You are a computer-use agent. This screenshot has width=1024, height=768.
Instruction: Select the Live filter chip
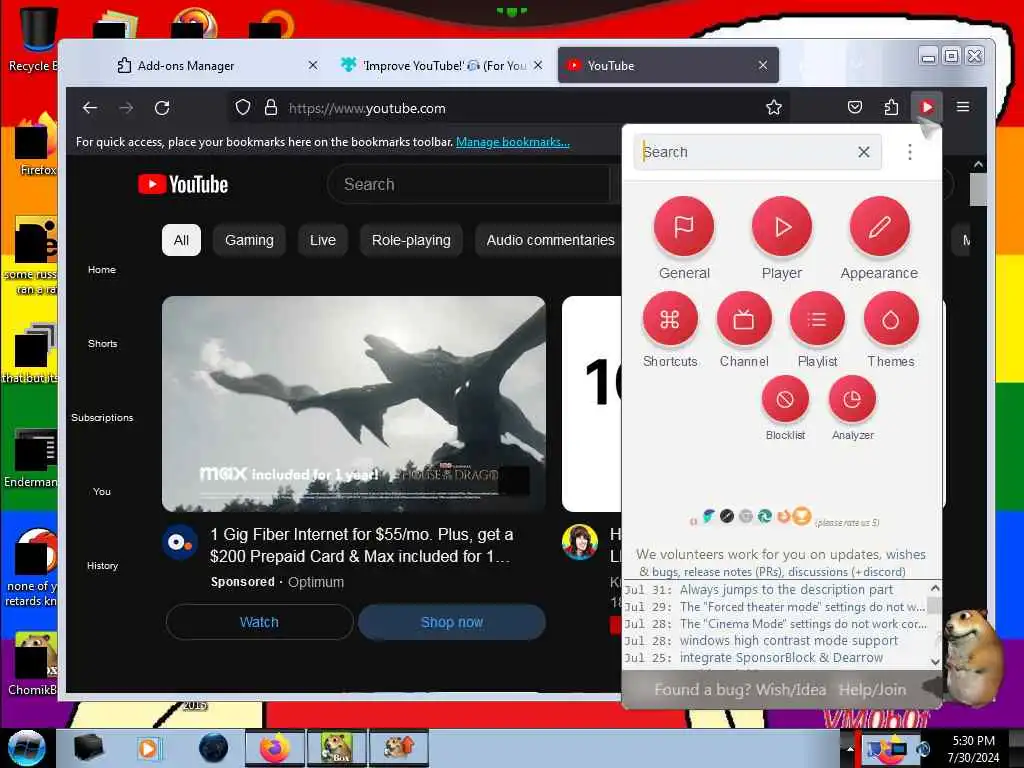(x=323, y=240)
